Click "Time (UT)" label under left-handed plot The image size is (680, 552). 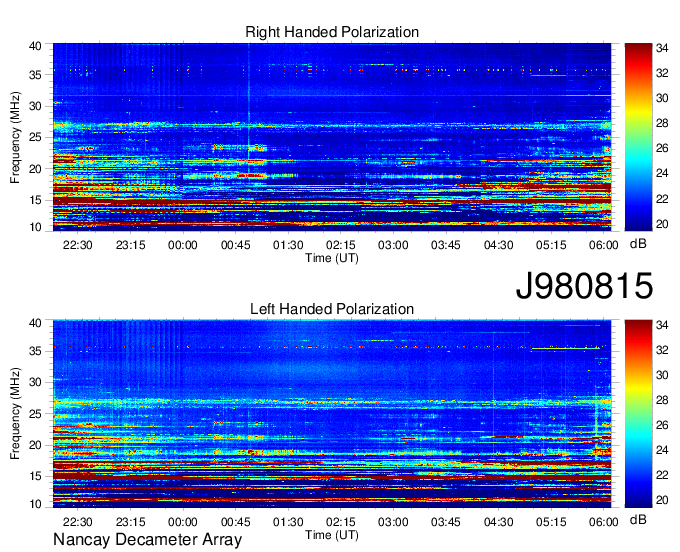[332, 535]
